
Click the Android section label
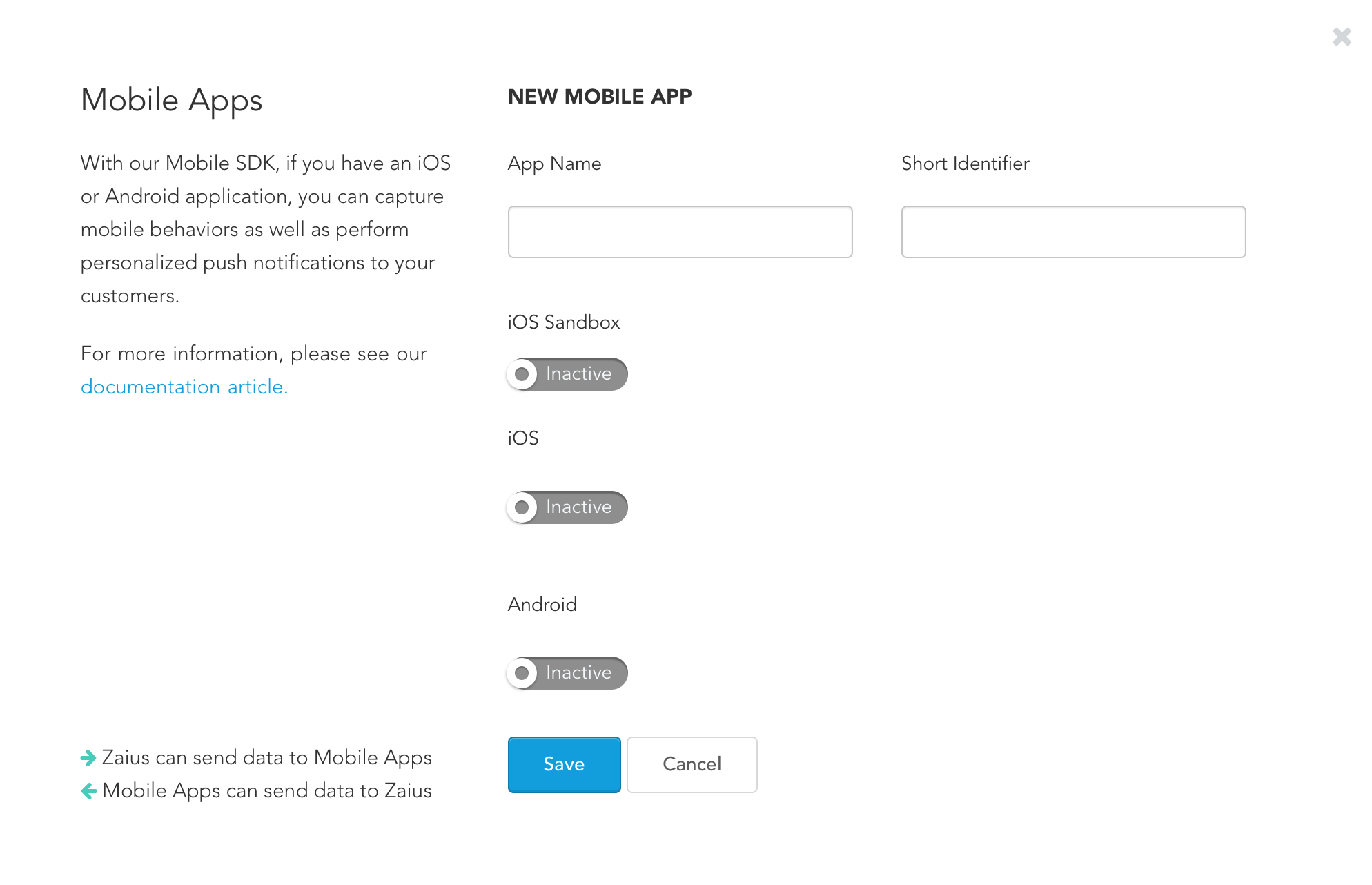tap(542, 605)
